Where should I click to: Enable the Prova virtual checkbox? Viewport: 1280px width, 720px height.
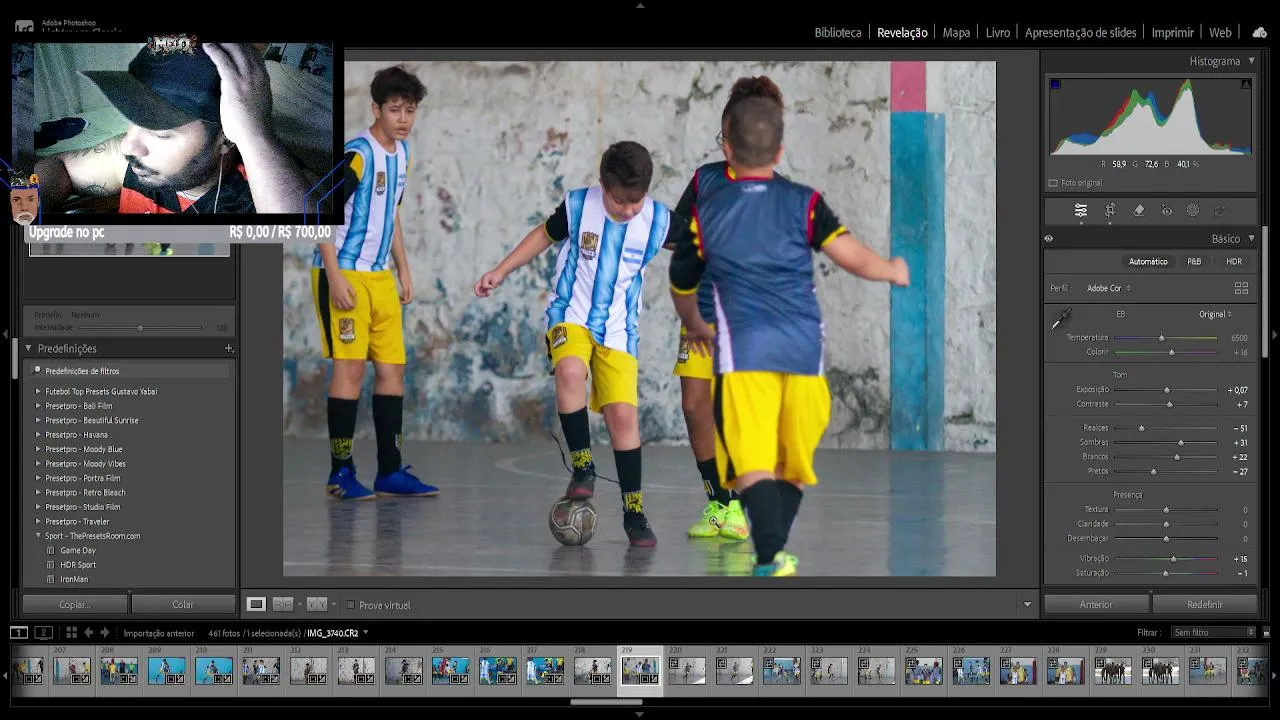(350, 605)
